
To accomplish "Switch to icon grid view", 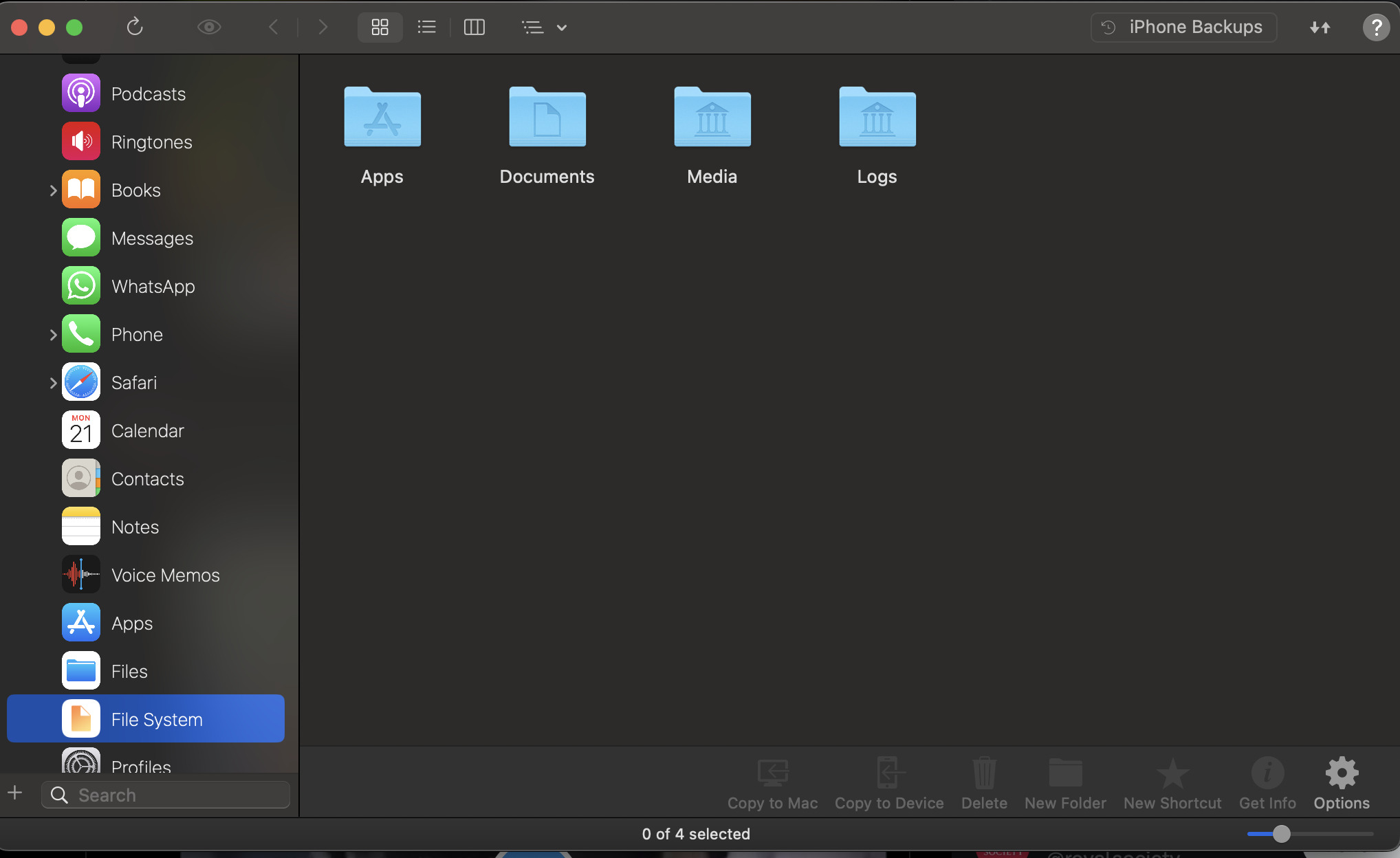I will tap(380, 27).
